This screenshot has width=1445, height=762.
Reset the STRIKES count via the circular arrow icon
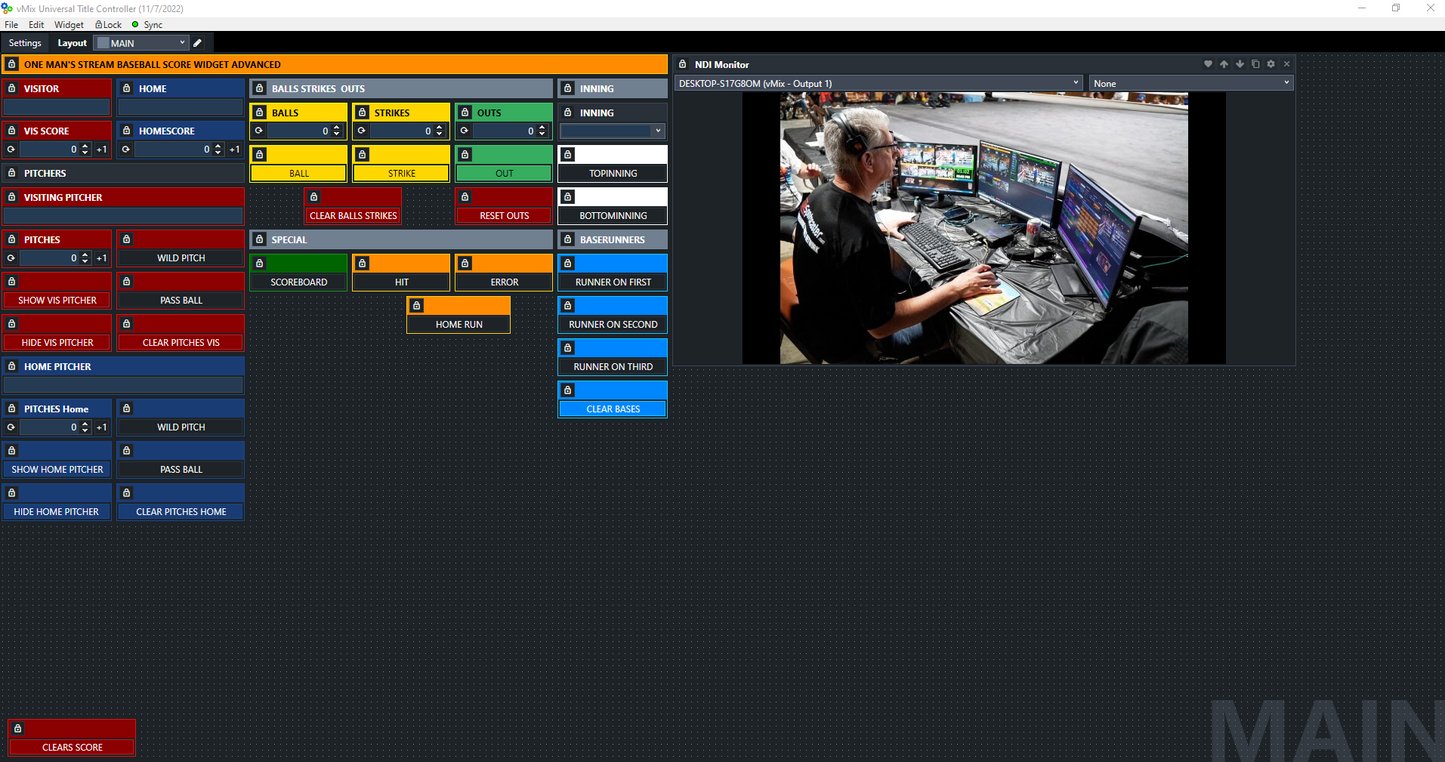360,130
